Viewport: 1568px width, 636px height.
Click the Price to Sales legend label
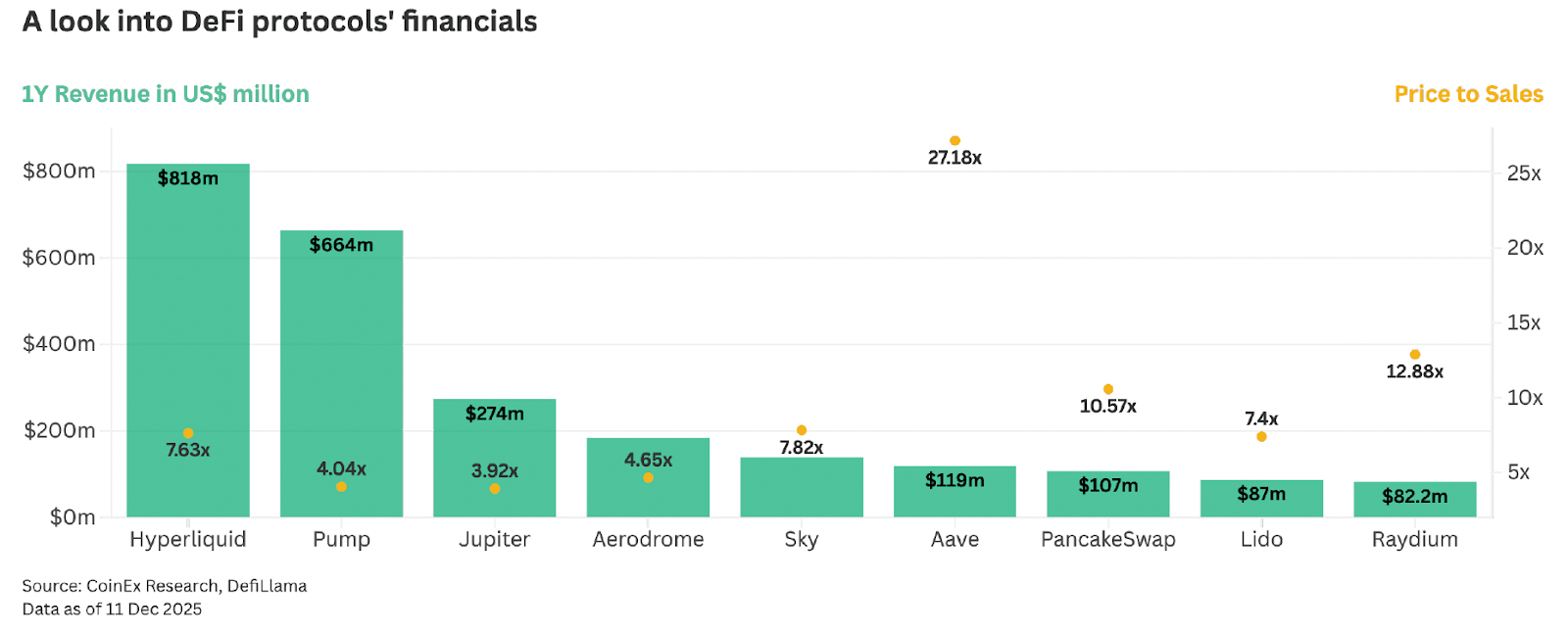(x=1468, y=94)
